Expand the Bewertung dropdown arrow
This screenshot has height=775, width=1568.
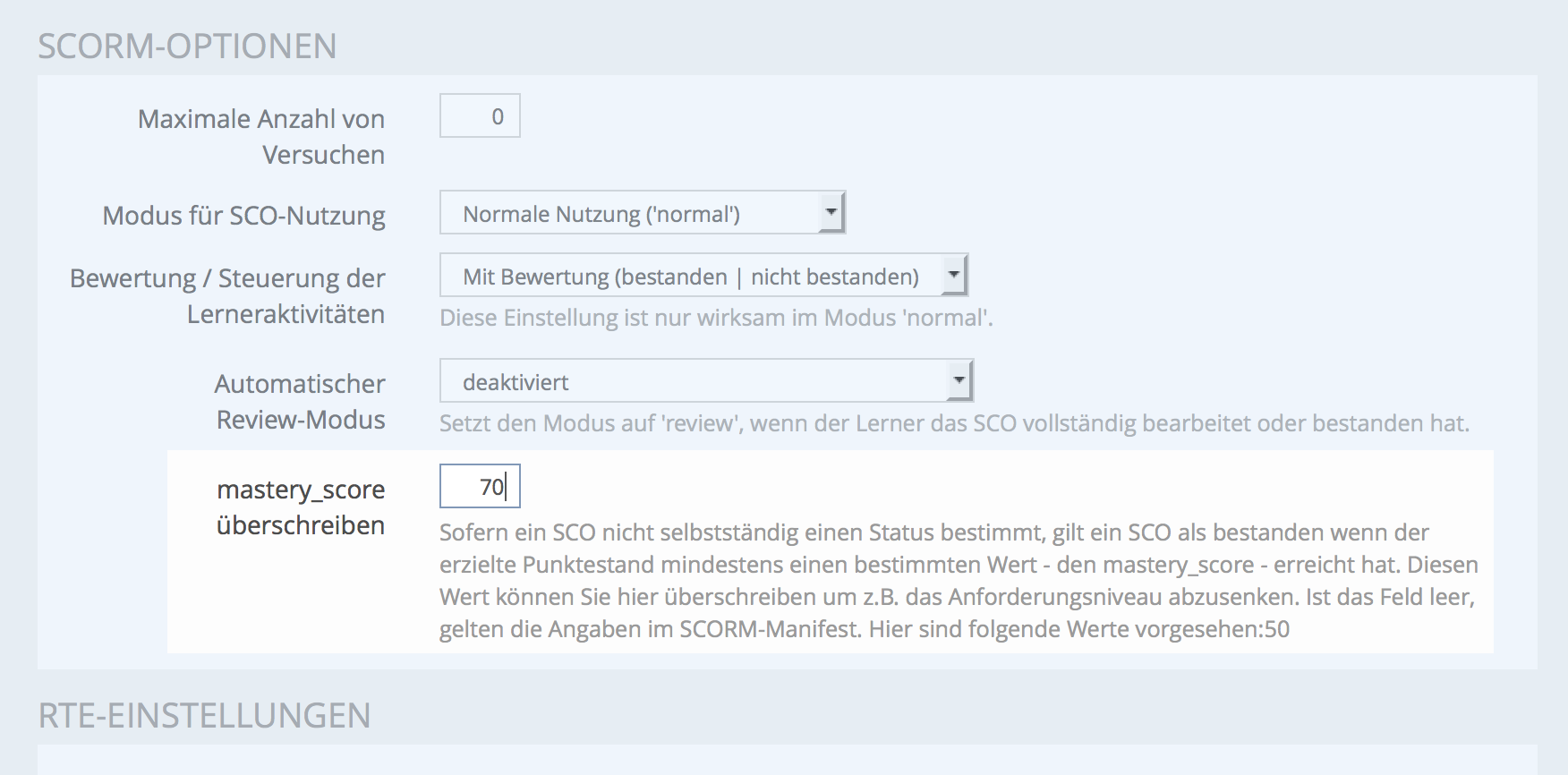(x=954, y=276)
